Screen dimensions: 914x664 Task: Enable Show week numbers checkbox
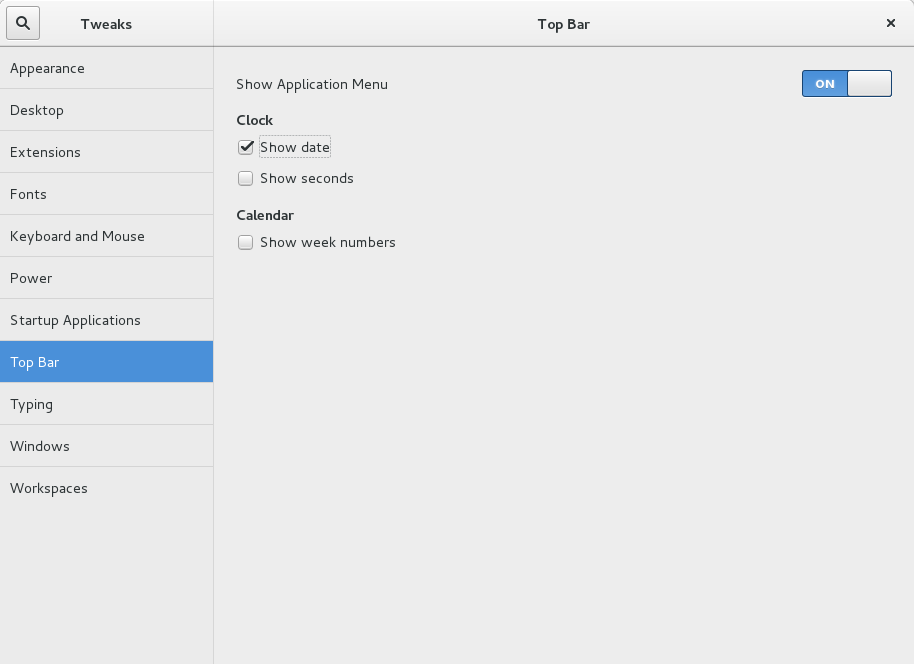(x=245, y=242)
